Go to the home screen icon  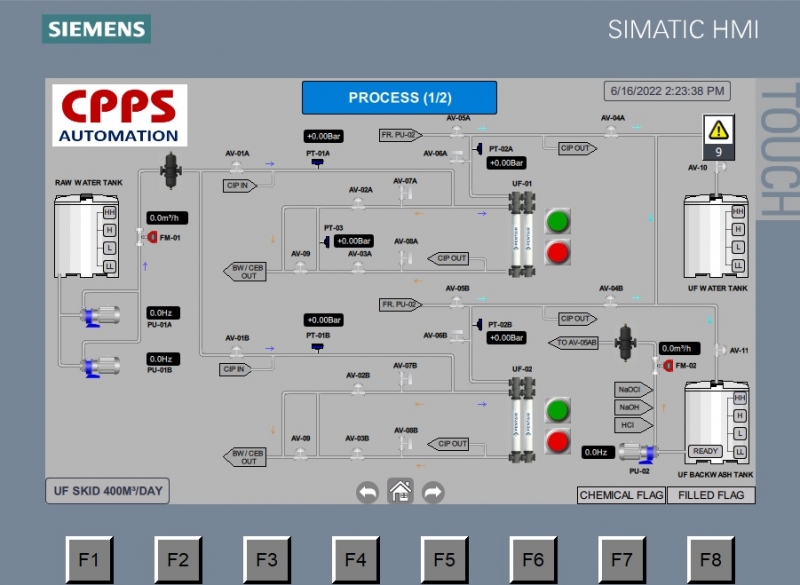tap(400, 491)
